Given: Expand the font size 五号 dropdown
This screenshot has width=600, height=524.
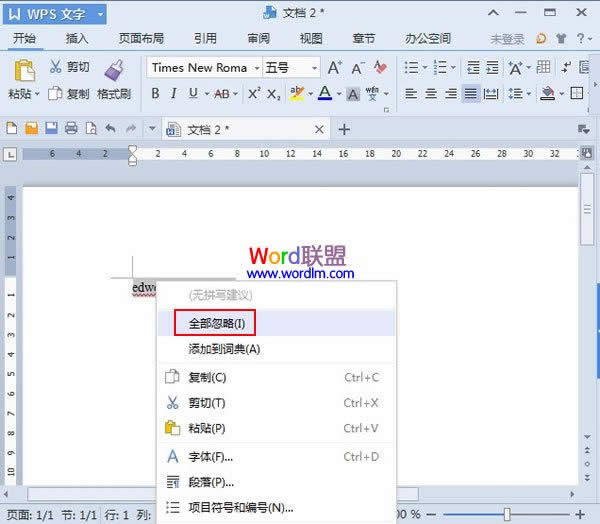Looking at the screenshot, I should pyautogui.click(x=315, y=68).
